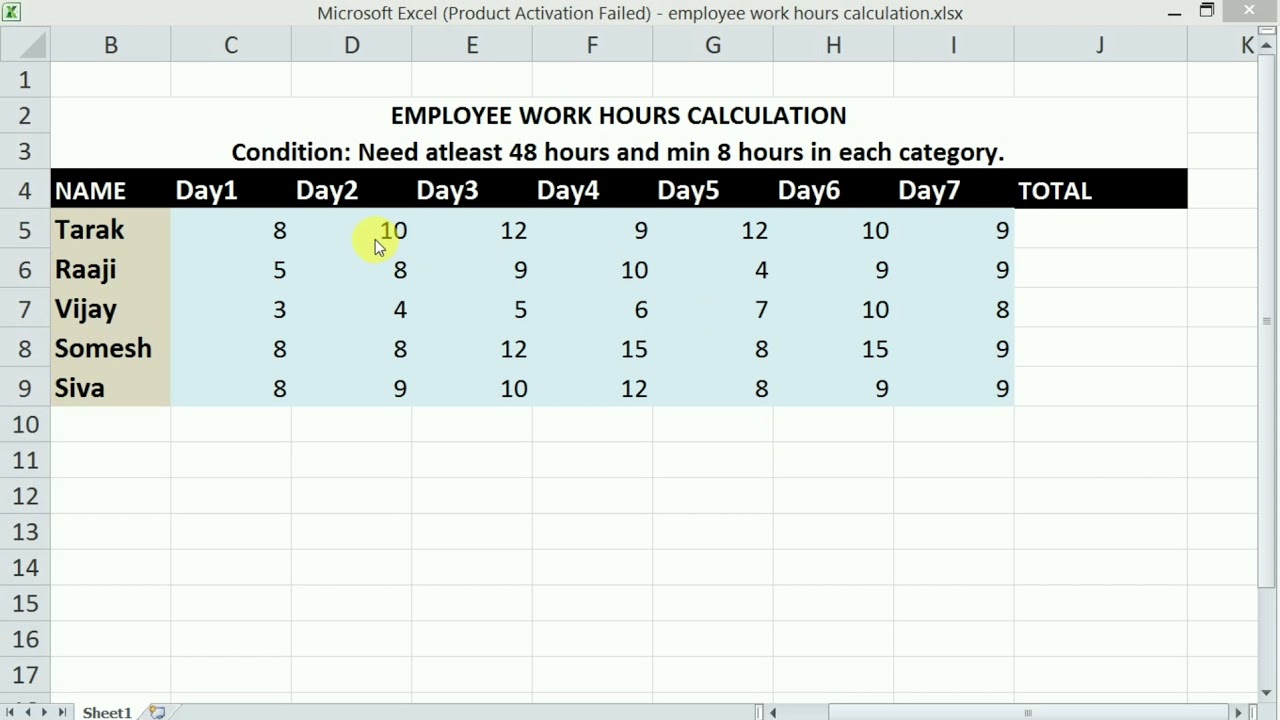The height and width of the screenshot is (720, 1280).
Task: Click the vertical scrollbar down arrow
Action: pos(1267,692)
